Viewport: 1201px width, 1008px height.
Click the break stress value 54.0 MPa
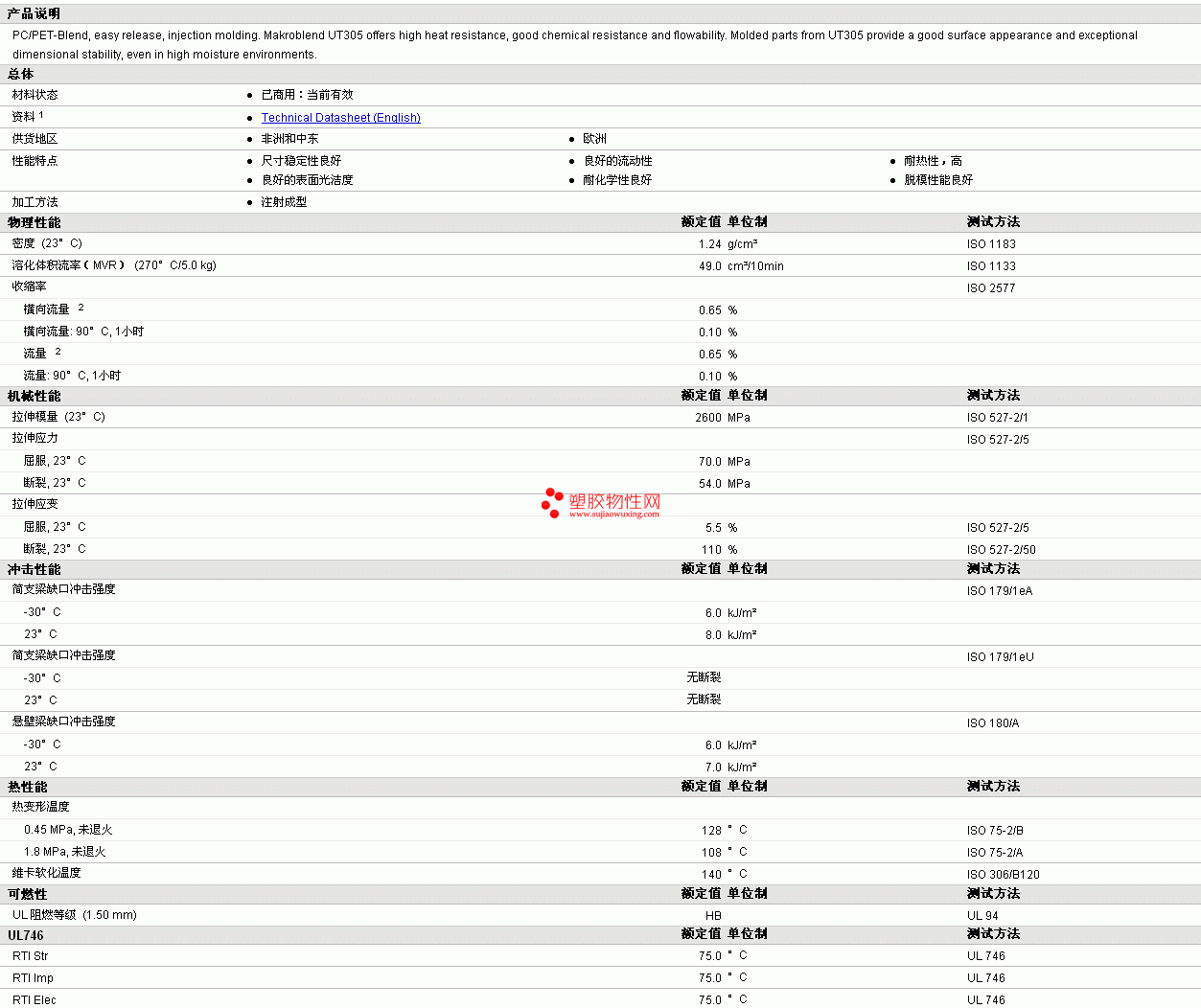[725, 484]
